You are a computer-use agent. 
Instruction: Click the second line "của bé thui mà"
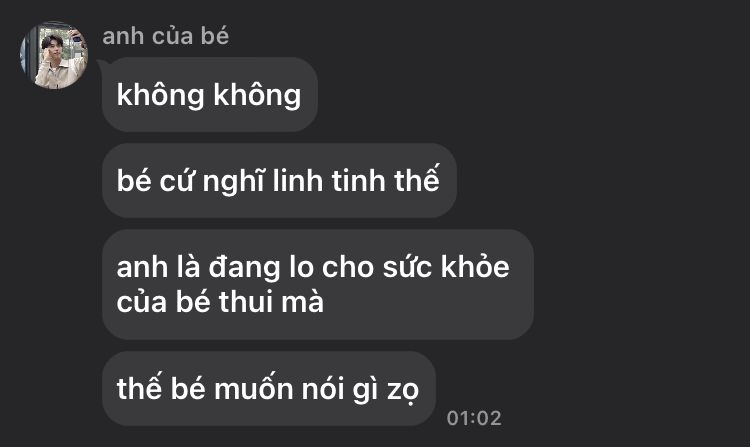click(220, 303)
